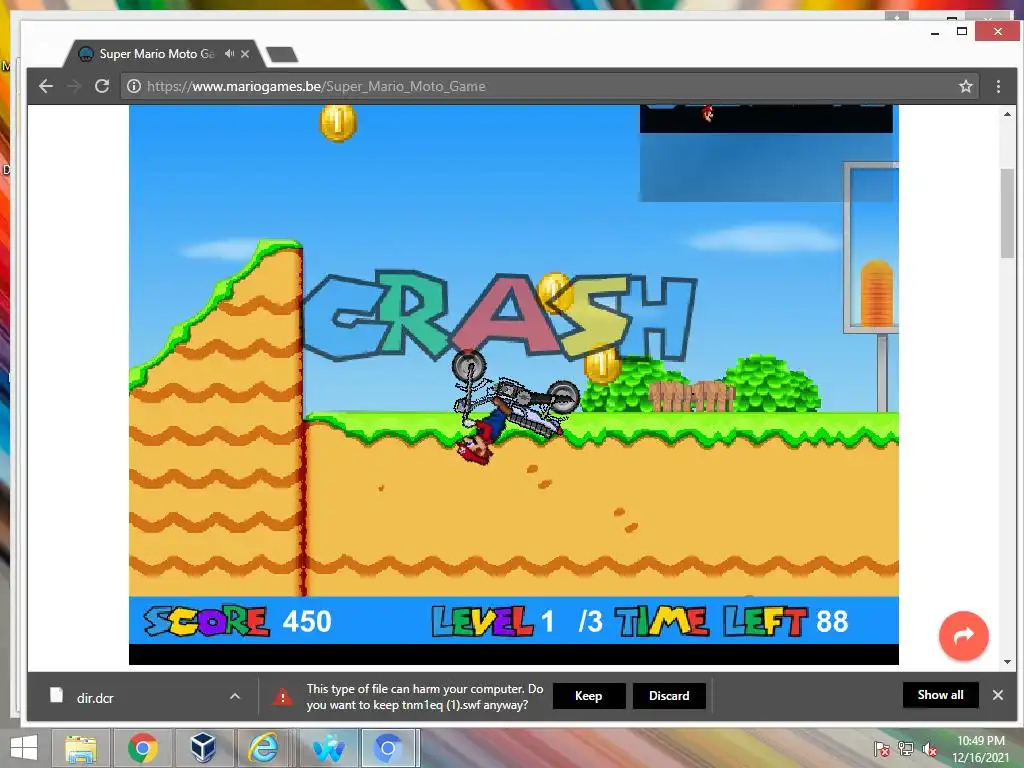Image resolution: width=1024 pixels, height=768 pixels.
Task: Switch to the active Chromium taskbar window
Action: [389, 748]
